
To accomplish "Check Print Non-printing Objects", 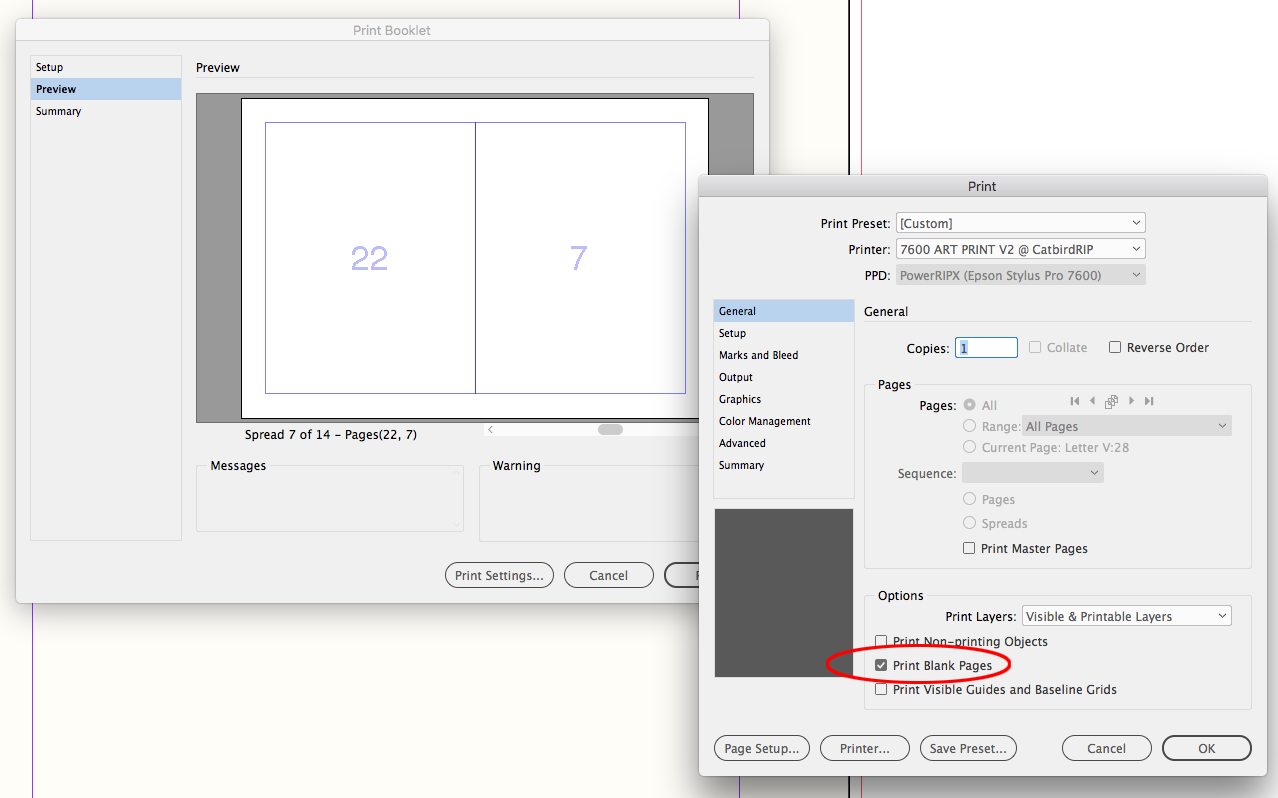I will click(881, 641).
